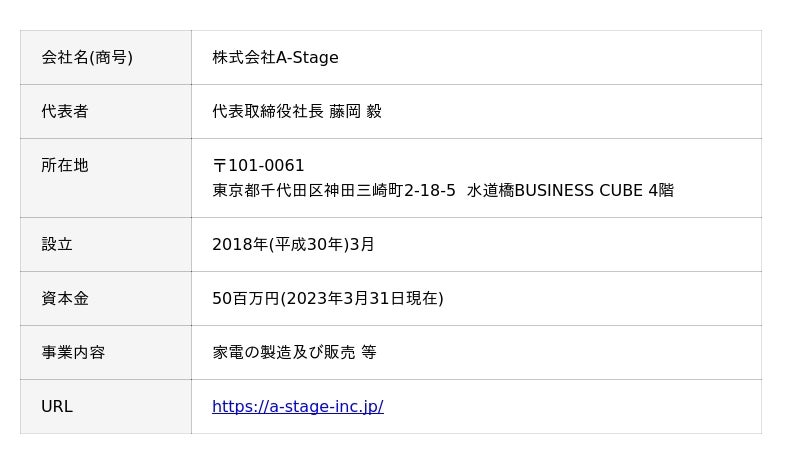Open the https://a-stage-inc.jp/ link

[x=297, y=406]
